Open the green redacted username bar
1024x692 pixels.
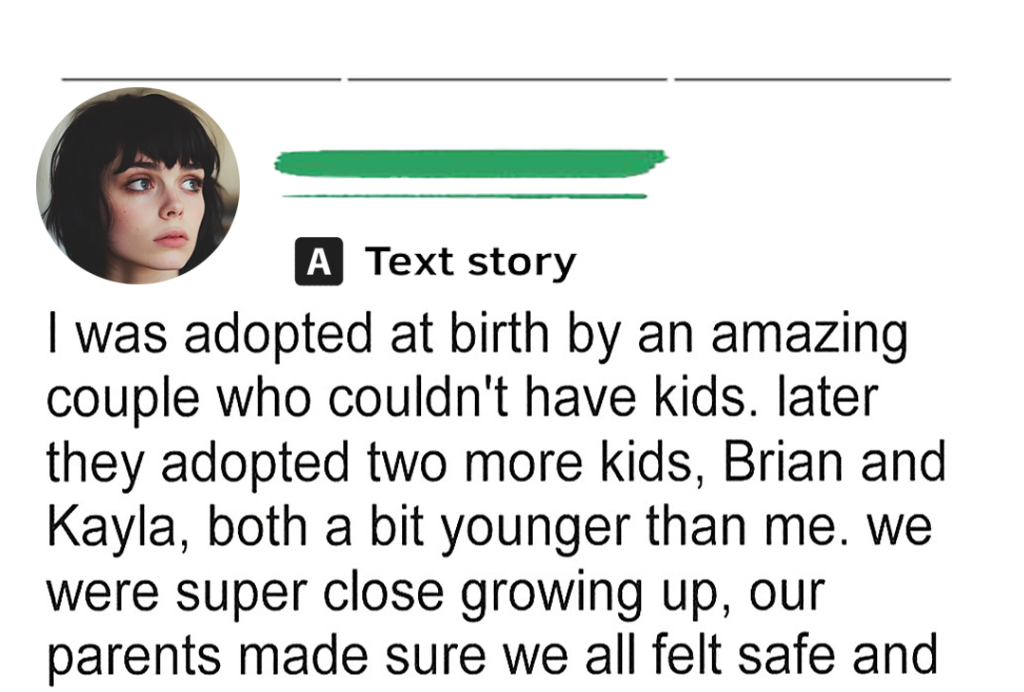click(x=470, y=163)
